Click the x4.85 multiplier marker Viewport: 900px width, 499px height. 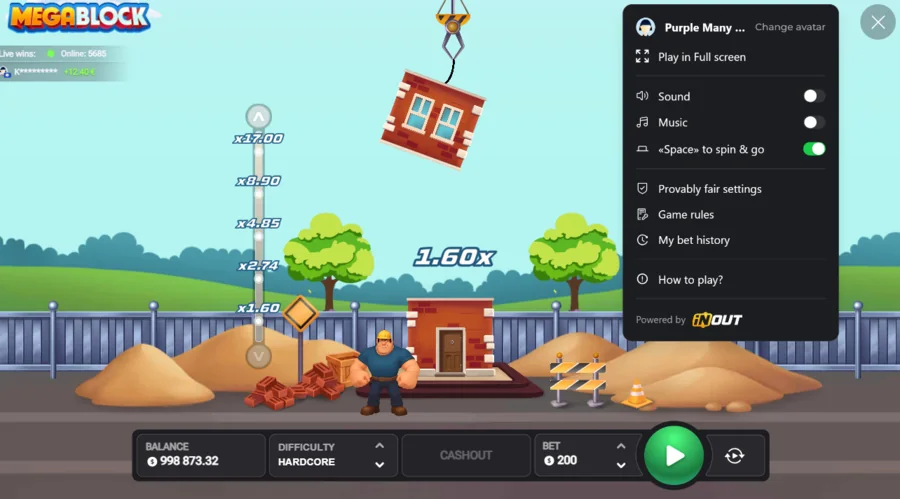(x=258, y=223)
